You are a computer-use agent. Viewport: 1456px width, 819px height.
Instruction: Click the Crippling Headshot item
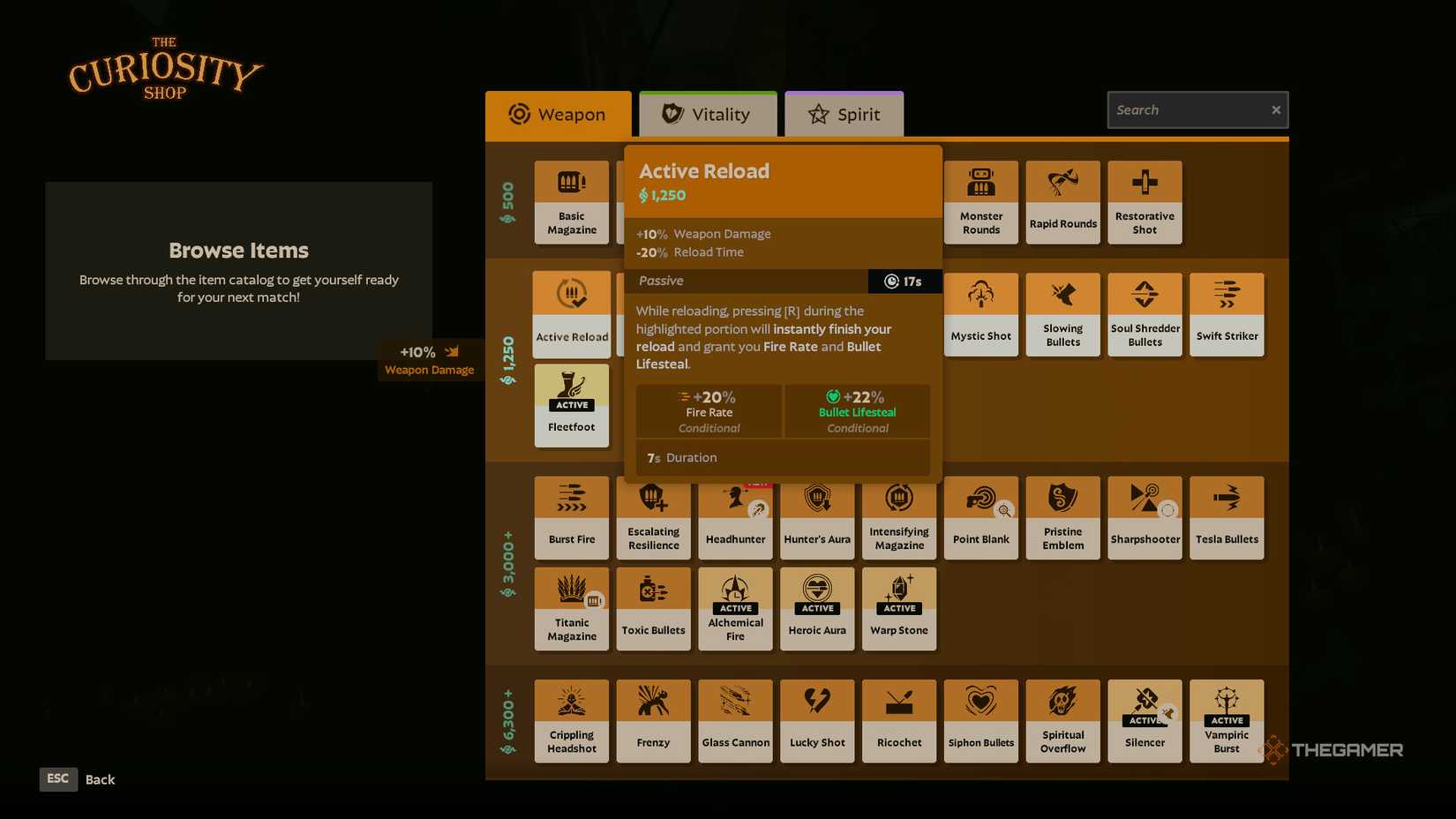pyautogui.click(x=571, y=721)
